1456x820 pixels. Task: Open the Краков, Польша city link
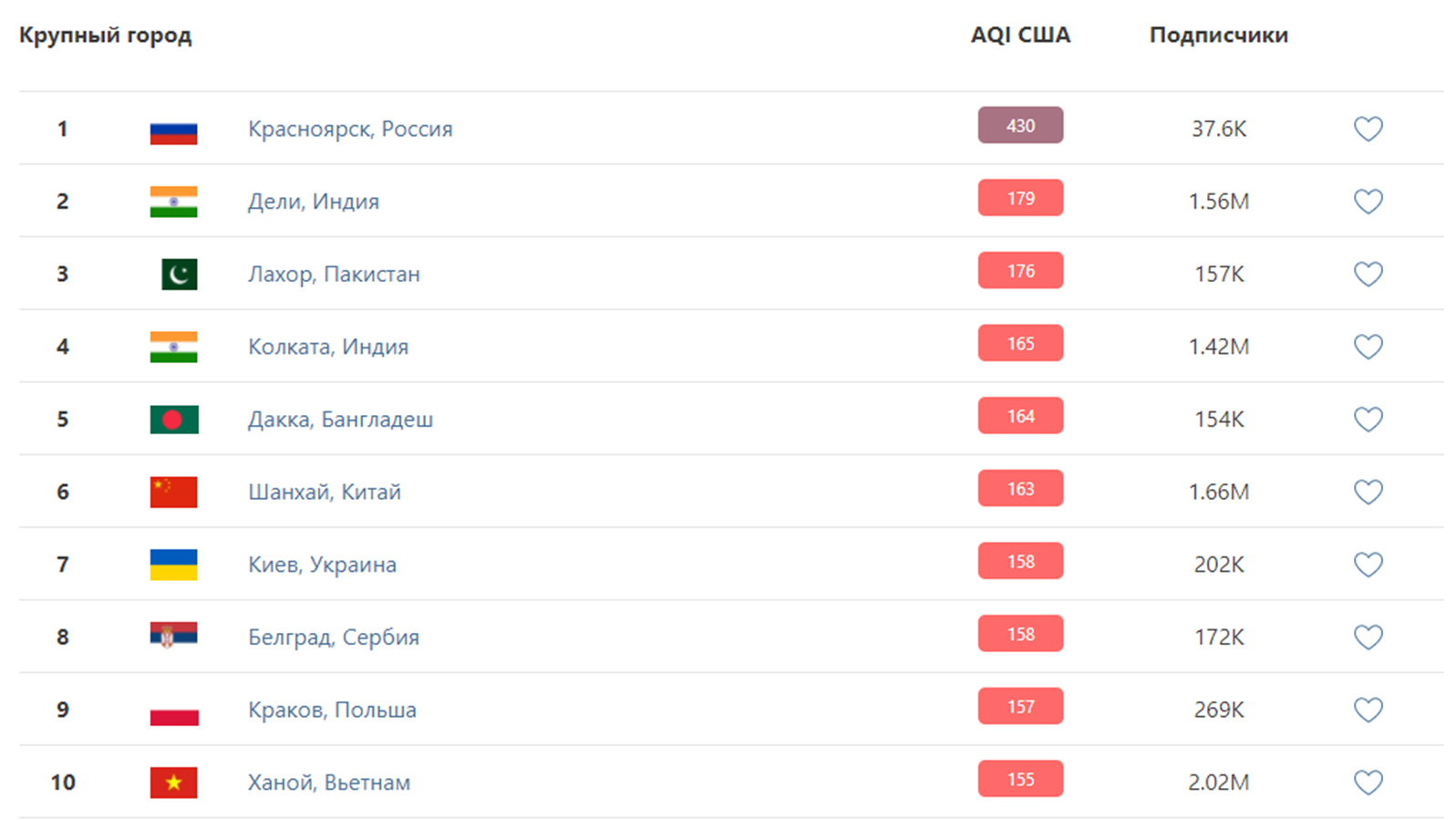332,710
